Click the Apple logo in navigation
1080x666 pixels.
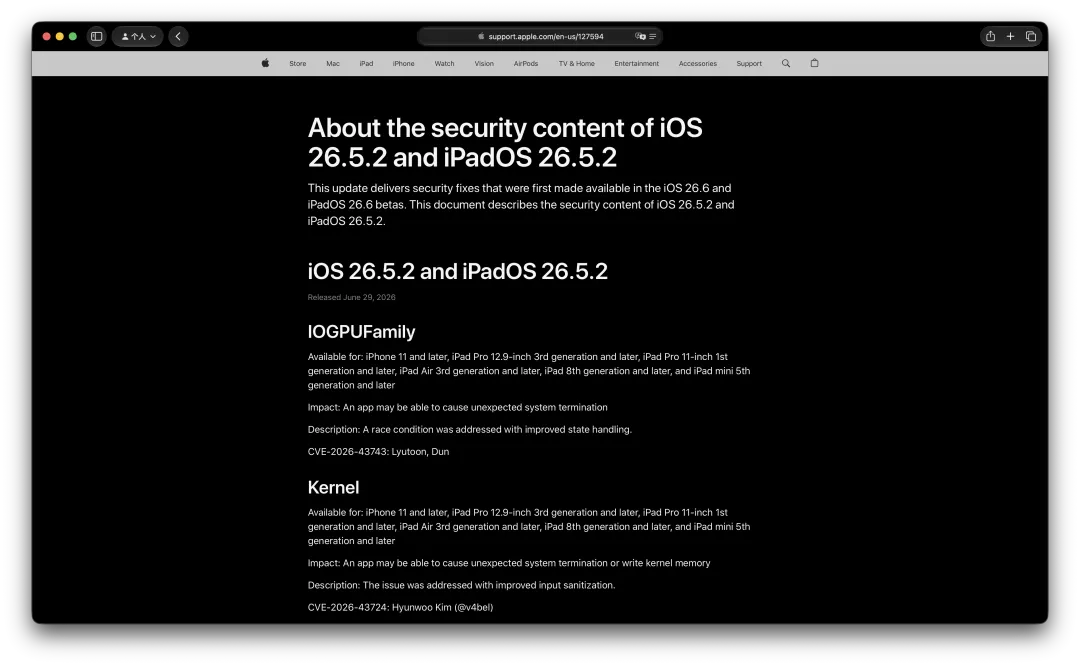point(266,63)
